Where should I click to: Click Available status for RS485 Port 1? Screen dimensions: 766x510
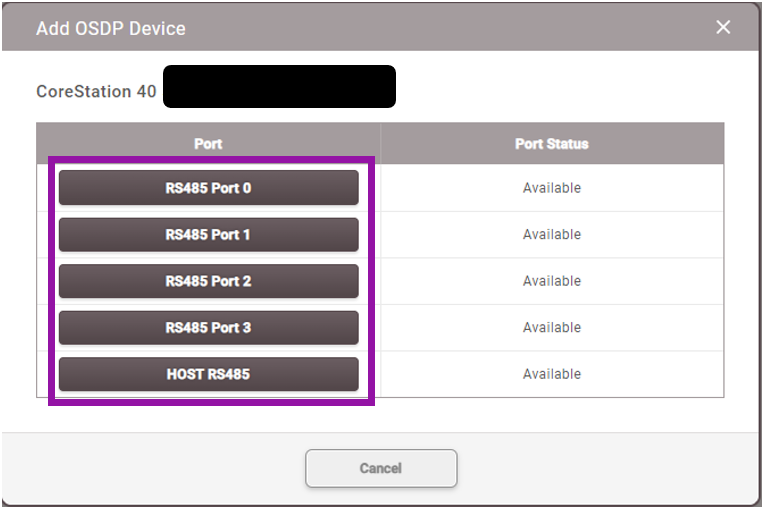552,235
